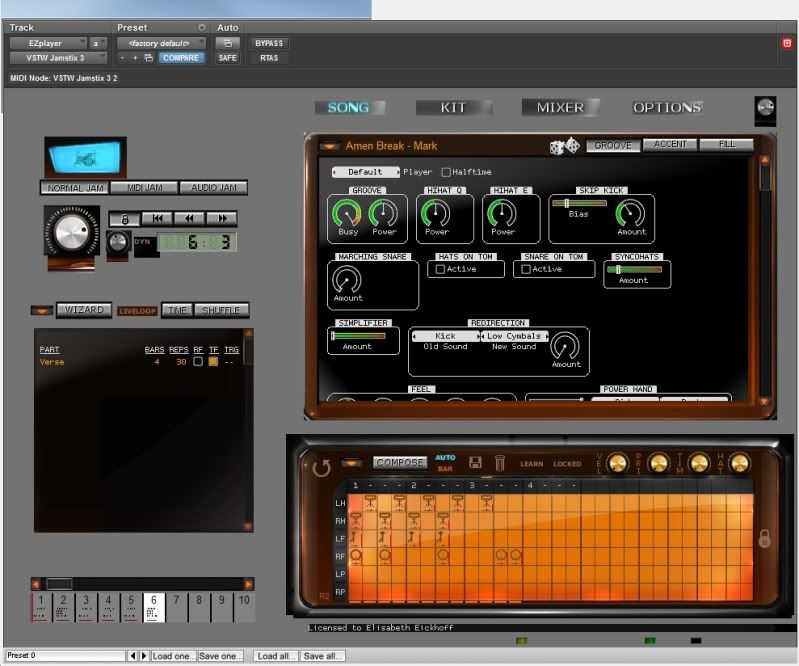Open the factory default preset dropdown

tap(161, 43)
